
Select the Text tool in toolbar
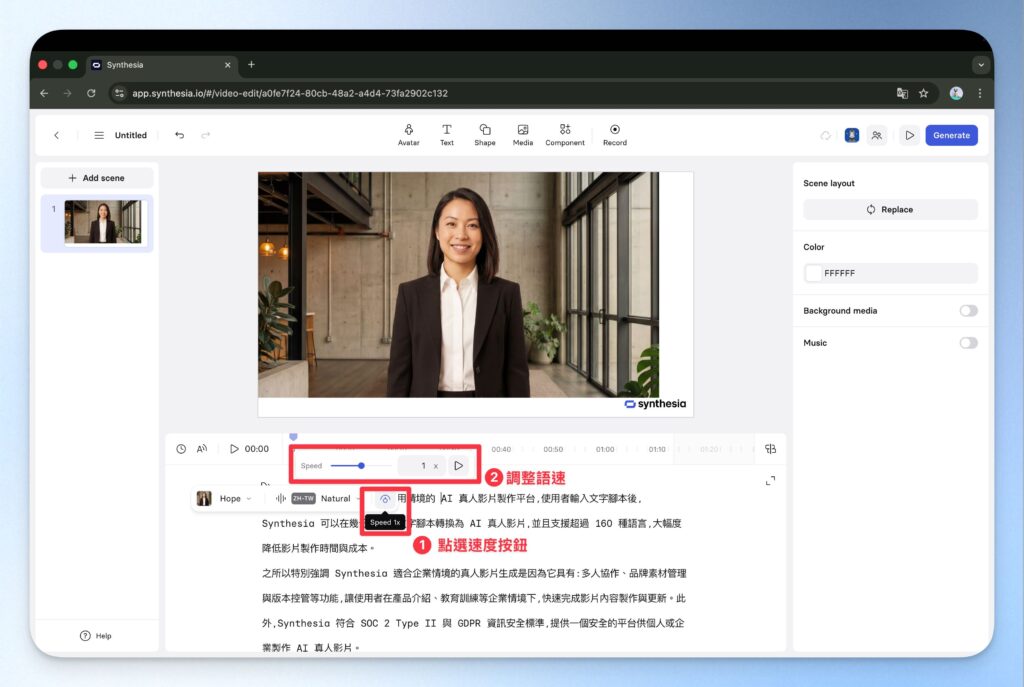tap(447, 135)
